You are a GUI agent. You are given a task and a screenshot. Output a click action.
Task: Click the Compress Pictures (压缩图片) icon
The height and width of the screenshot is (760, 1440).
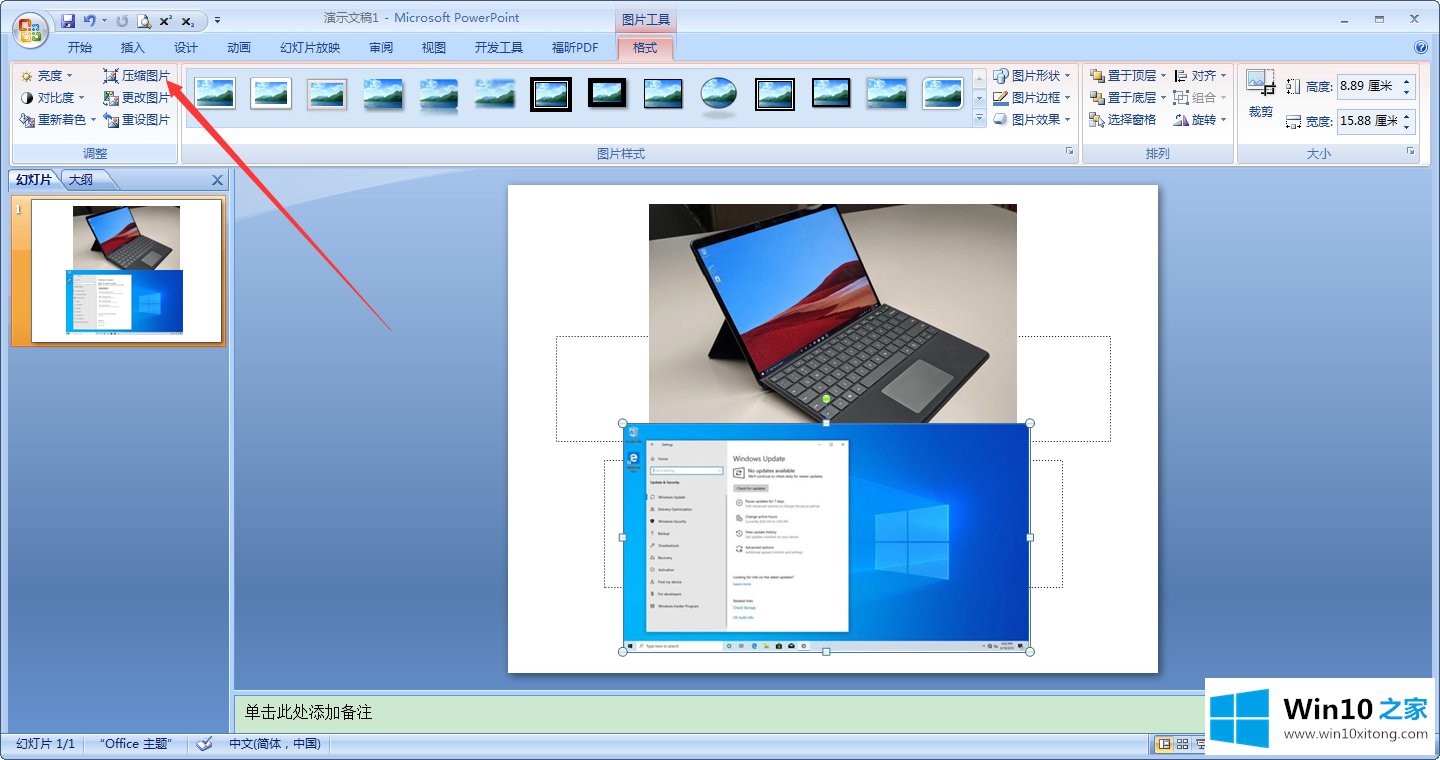point(111,76)
